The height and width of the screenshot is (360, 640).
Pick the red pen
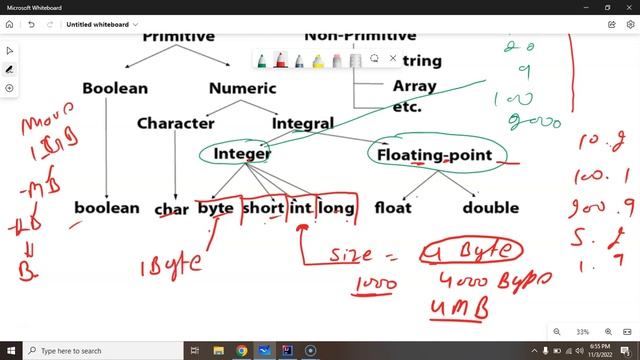click(x=280, y=60)
